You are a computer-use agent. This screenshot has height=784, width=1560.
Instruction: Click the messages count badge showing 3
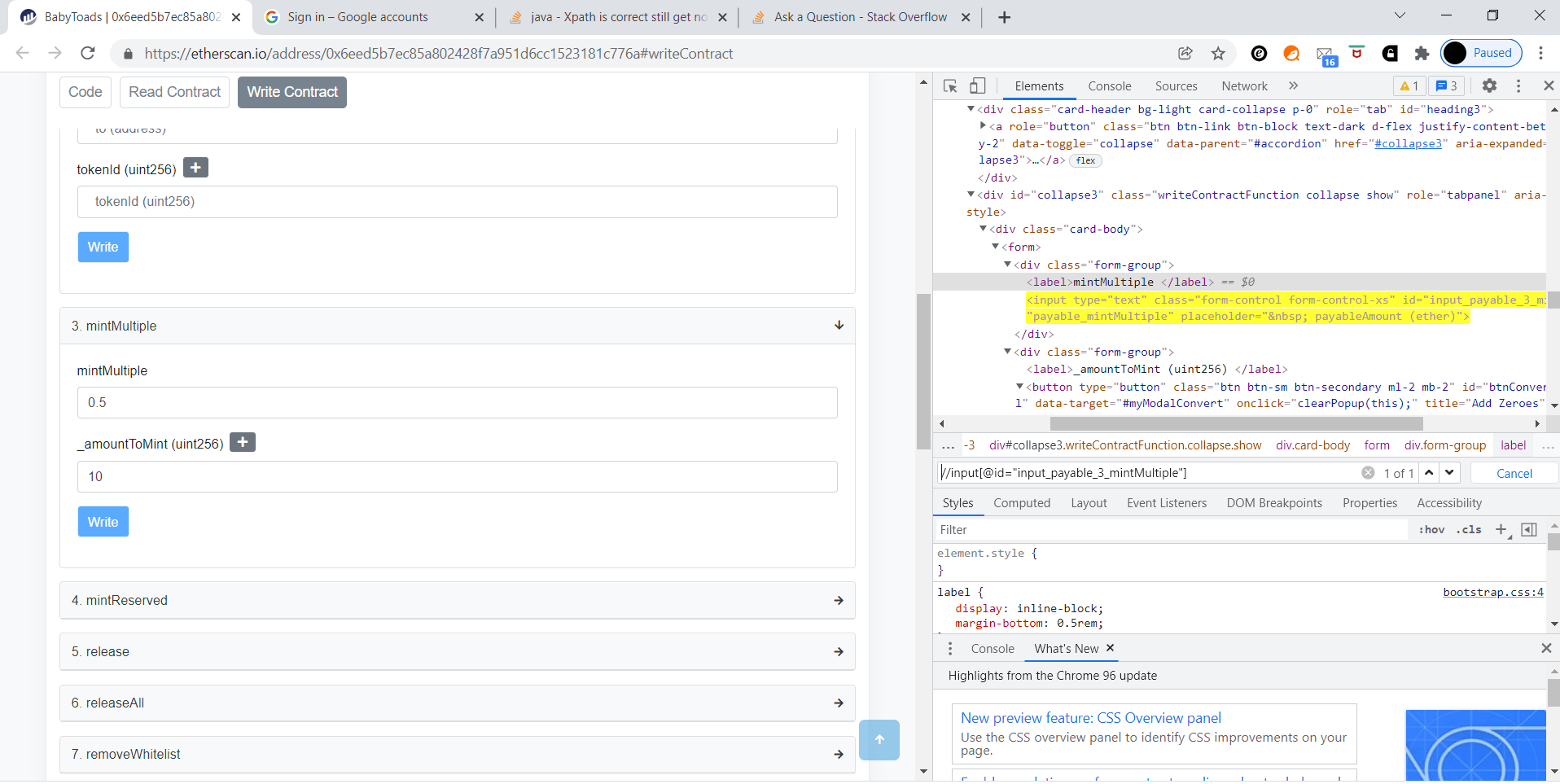pos(1447,85)
